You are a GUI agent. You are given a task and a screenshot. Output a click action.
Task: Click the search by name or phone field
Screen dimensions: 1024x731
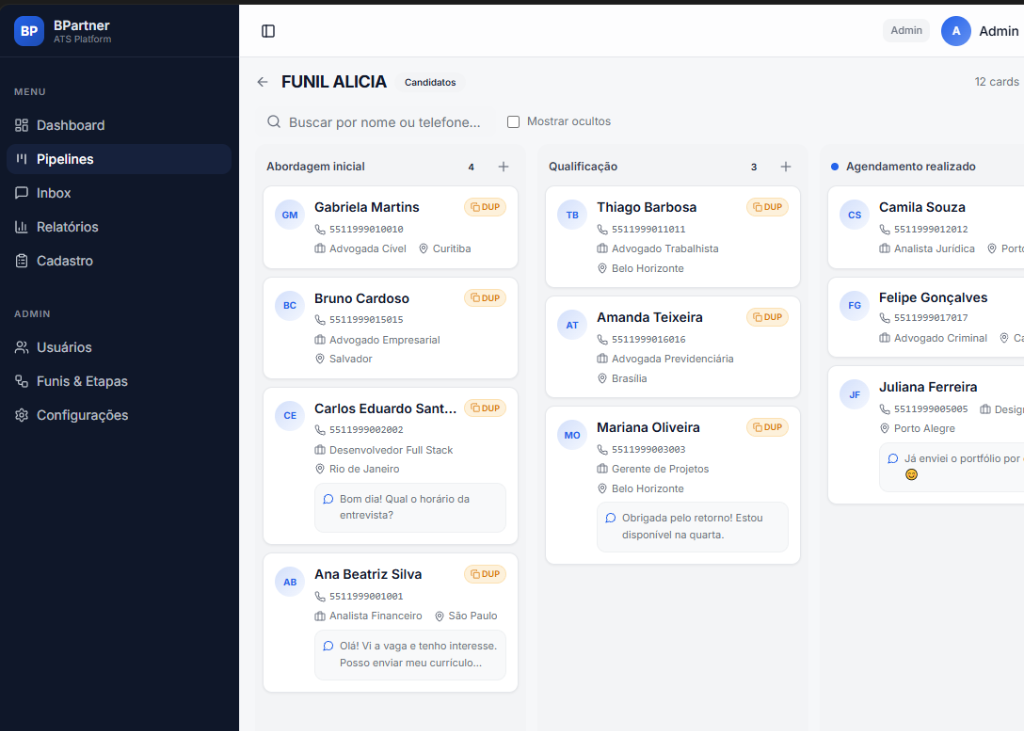(384, 122)
